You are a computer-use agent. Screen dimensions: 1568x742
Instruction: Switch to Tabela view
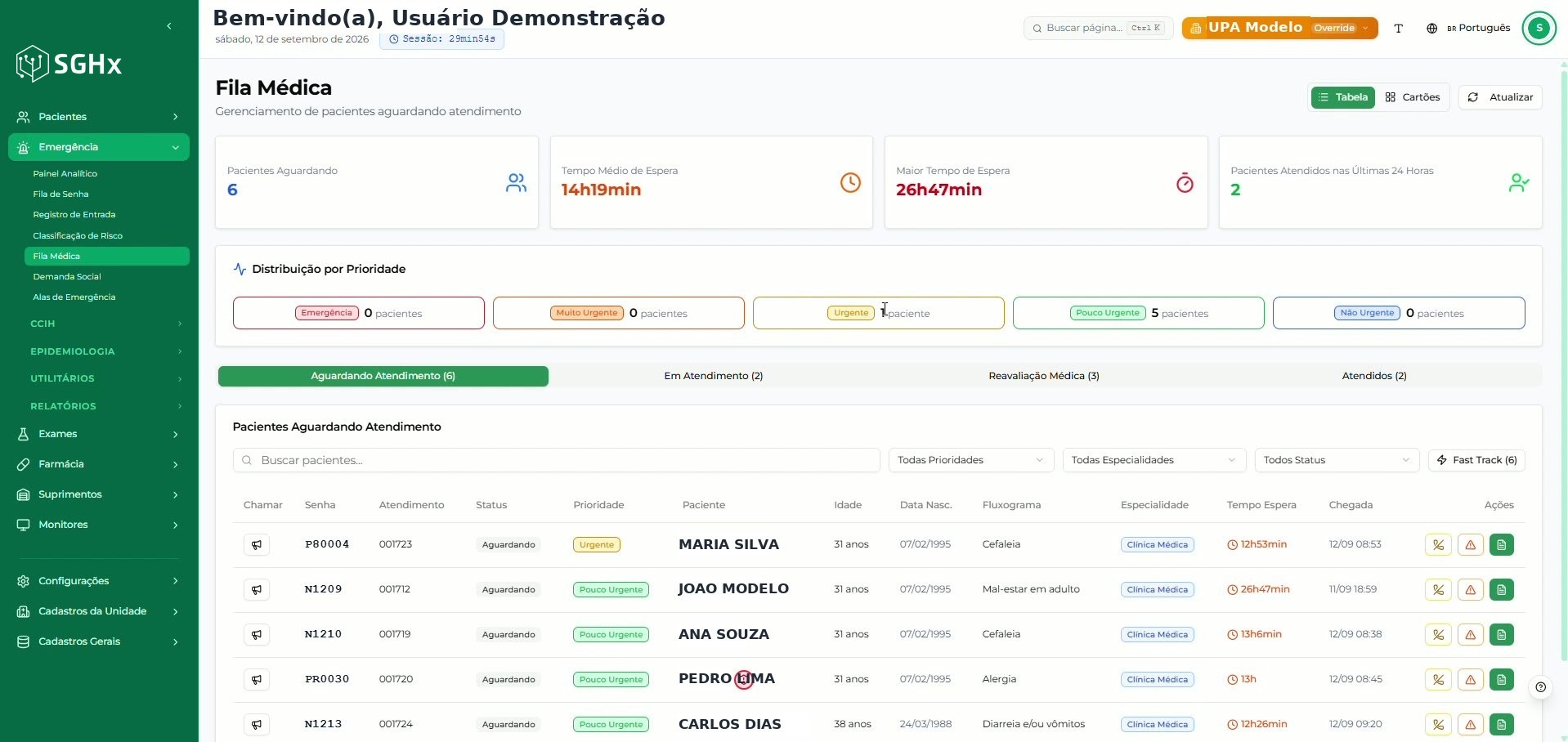pyautogui.click(x=1343, y=97)
